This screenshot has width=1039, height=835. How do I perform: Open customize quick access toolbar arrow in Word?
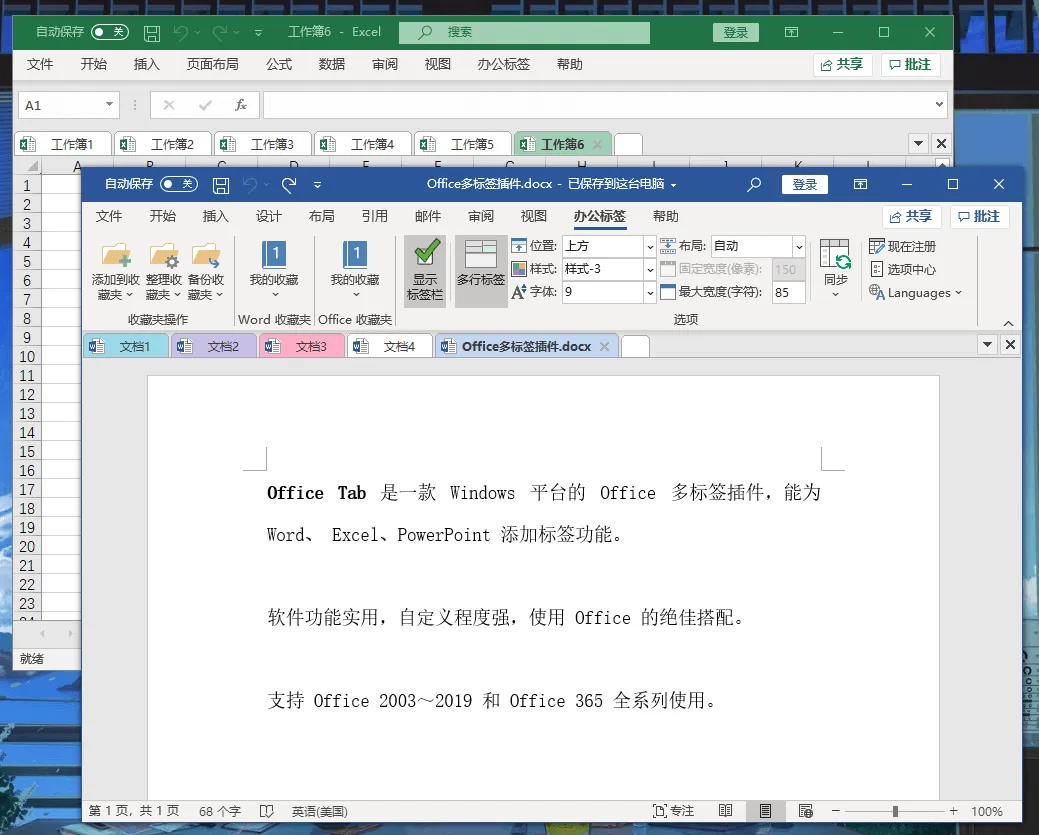pos(317,185)
